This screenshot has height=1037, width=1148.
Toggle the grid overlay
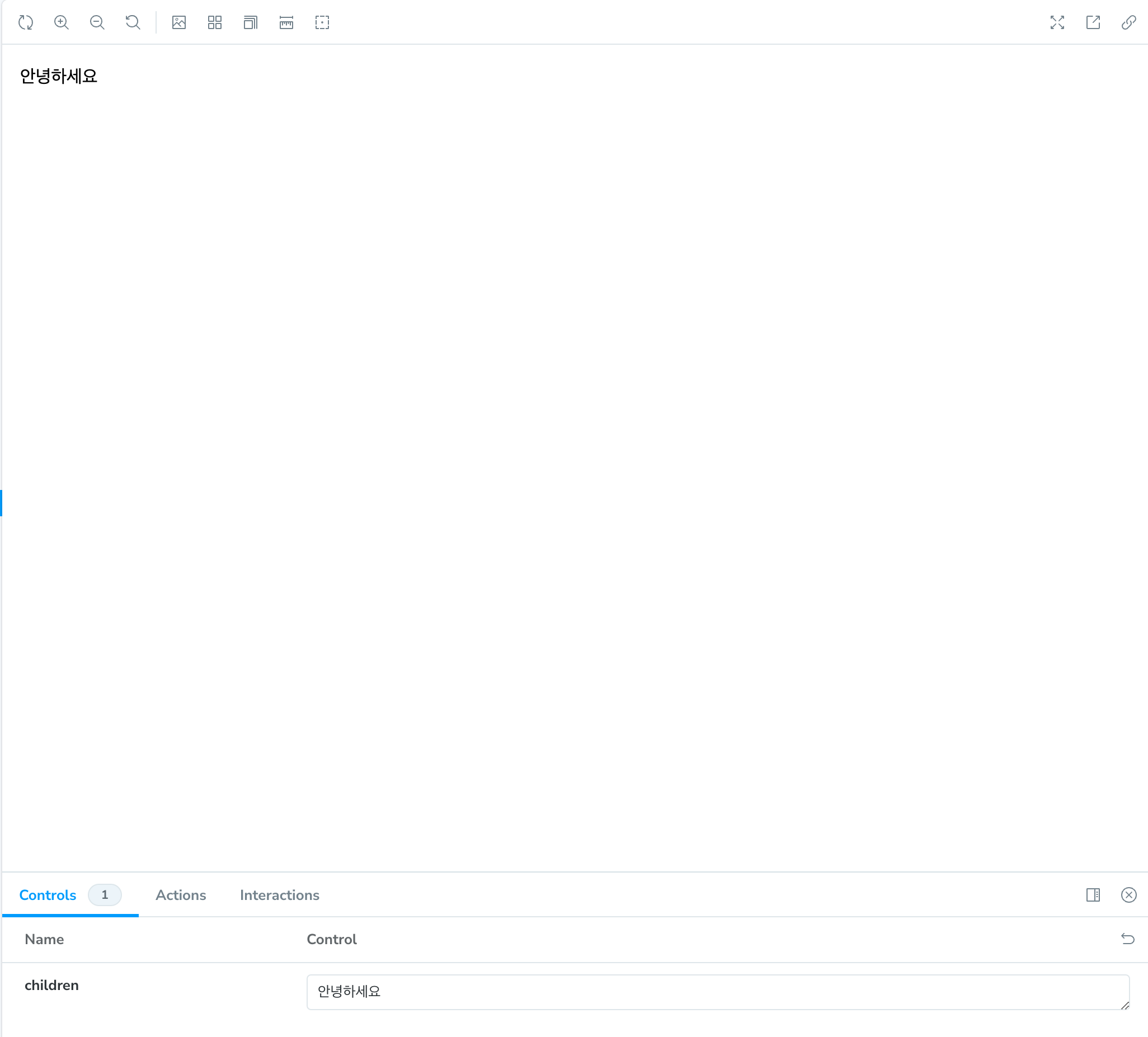tap(215, 23)
